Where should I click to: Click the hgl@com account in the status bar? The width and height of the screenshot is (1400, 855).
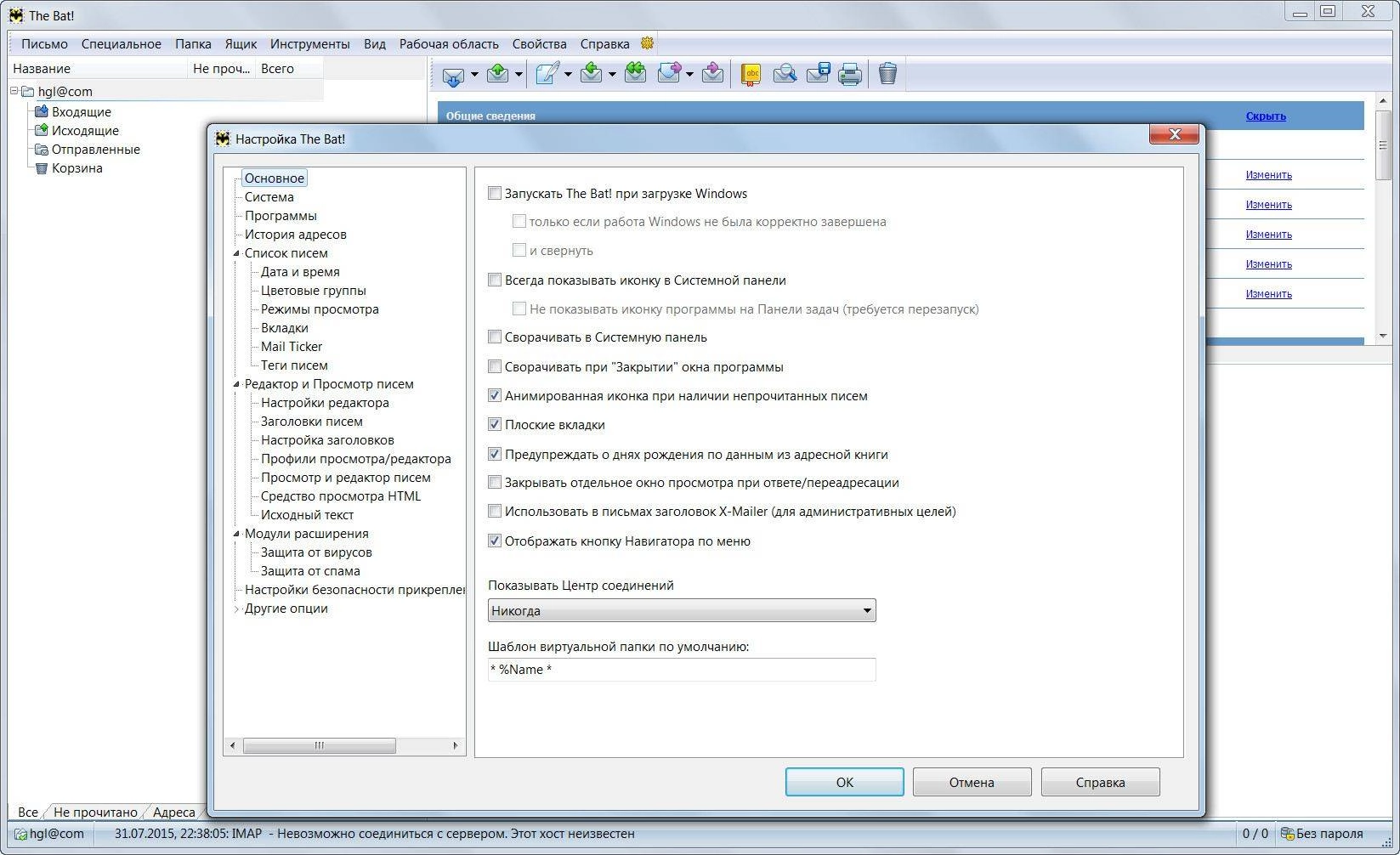49,834
